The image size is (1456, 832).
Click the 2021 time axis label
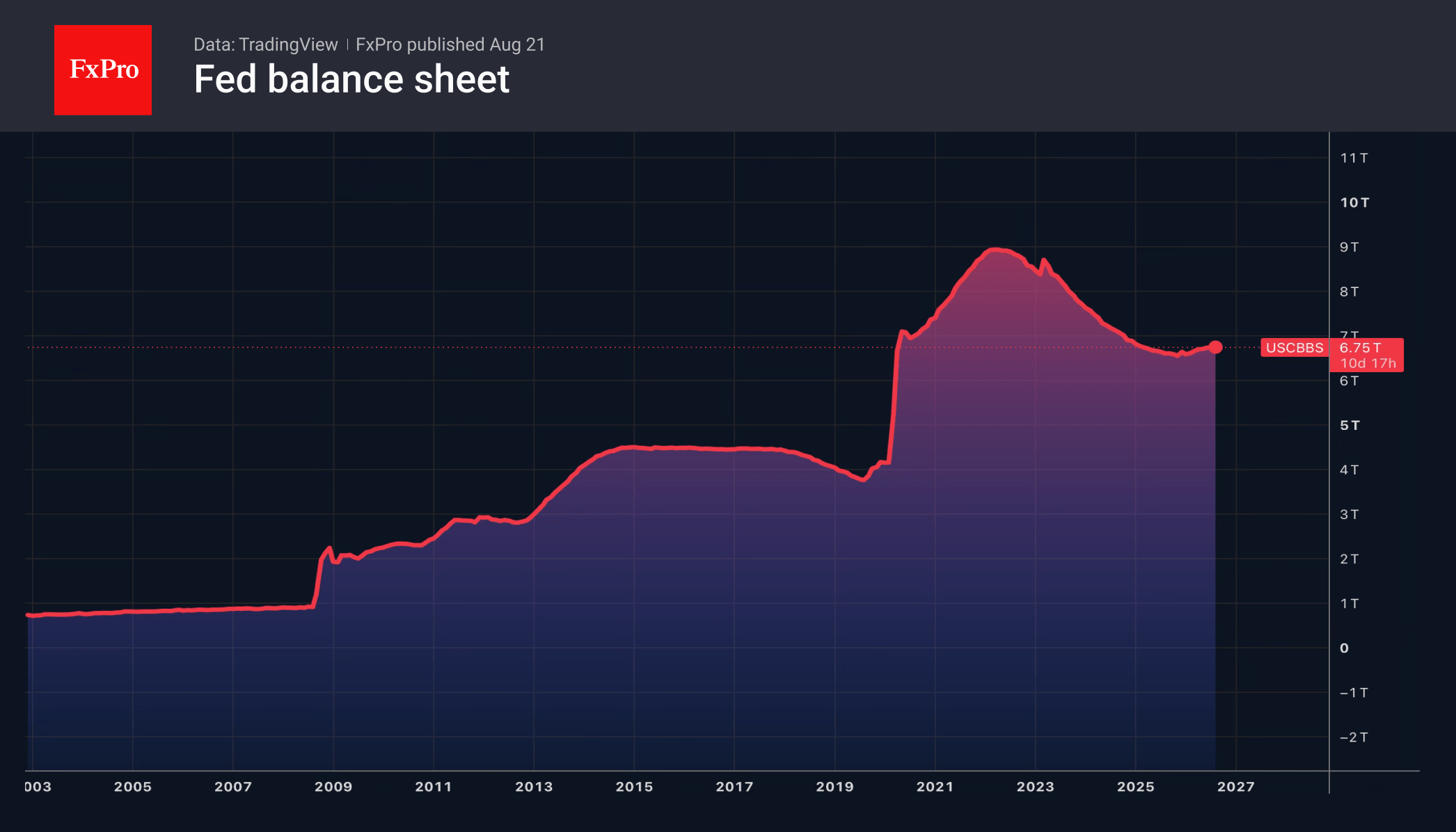(x=935, y=786)
